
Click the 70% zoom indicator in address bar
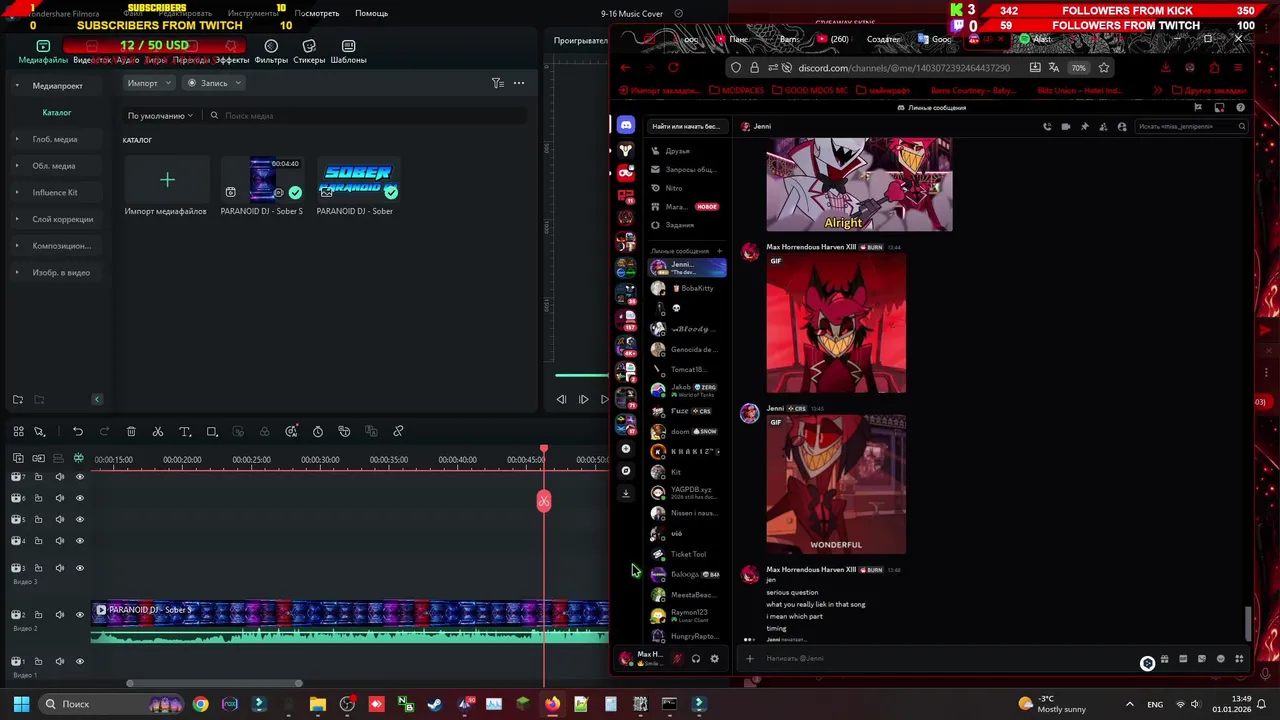click(x=1078, y=68)
